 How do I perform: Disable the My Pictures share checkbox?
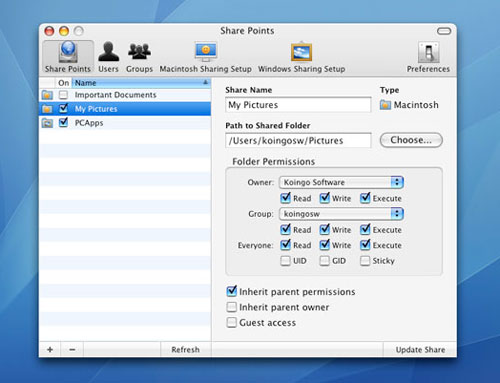pos(63,109)
